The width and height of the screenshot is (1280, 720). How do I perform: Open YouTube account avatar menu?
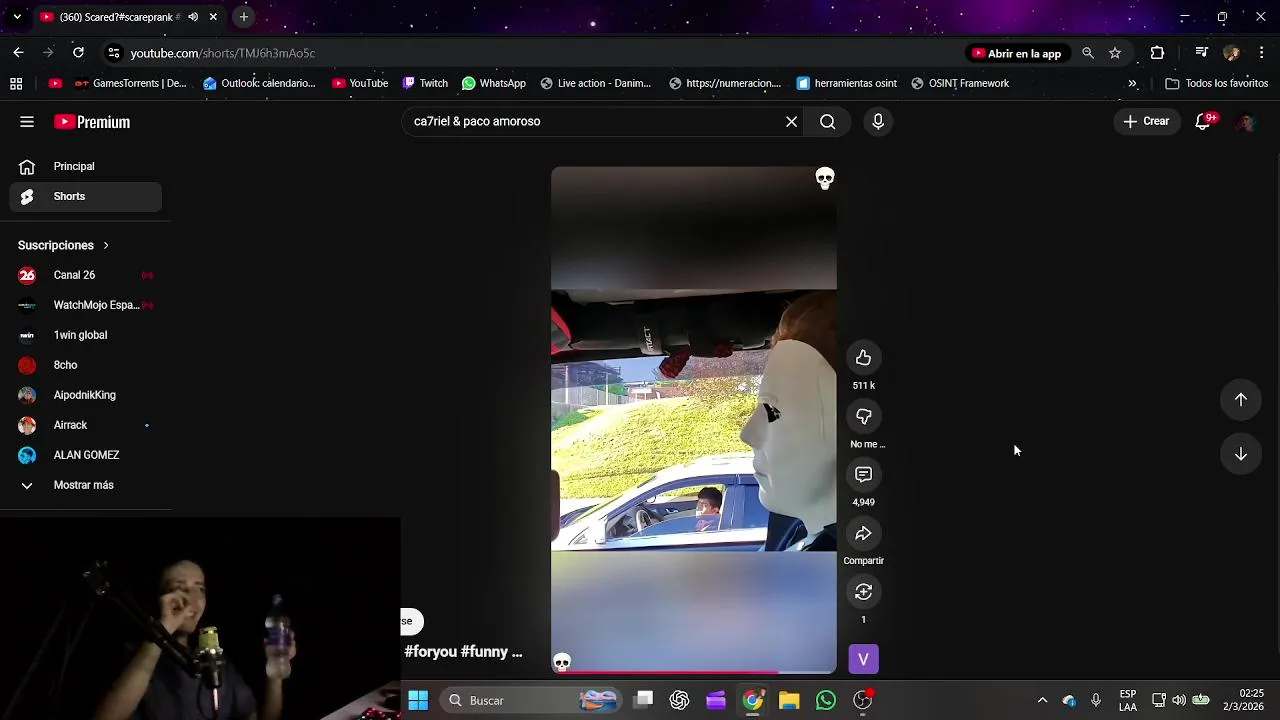coord(1245,122)
